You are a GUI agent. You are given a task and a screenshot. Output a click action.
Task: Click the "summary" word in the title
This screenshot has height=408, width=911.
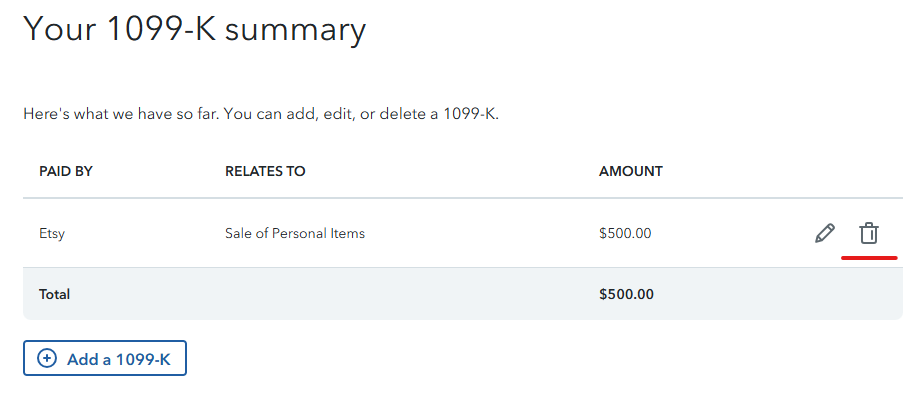click(x=295, y=29)
